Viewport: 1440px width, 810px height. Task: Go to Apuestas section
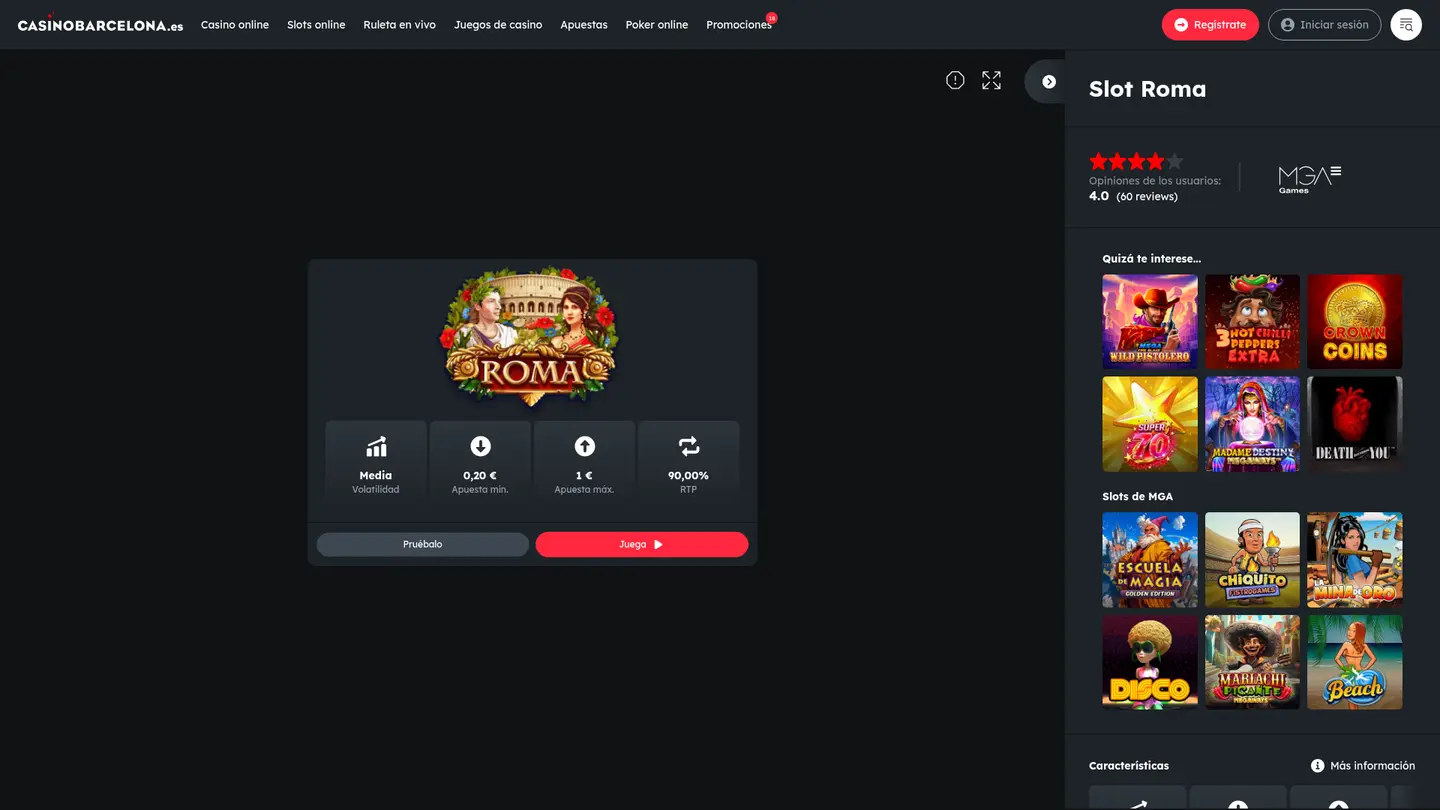click(584, 25)
